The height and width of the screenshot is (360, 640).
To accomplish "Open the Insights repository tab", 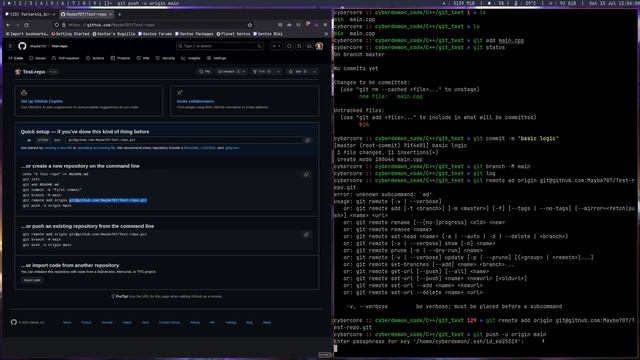I will 191,58.
